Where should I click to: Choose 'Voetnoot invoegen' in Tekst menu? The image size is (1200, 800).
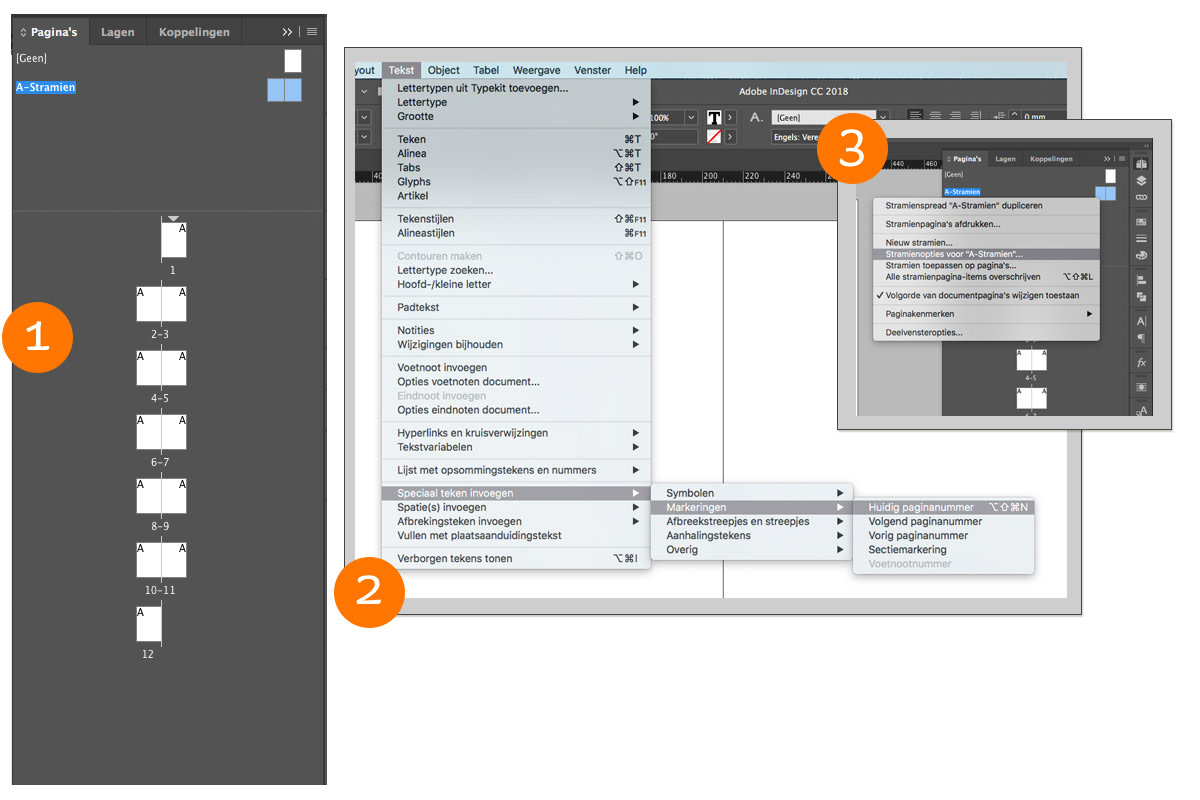coord(516,367)
